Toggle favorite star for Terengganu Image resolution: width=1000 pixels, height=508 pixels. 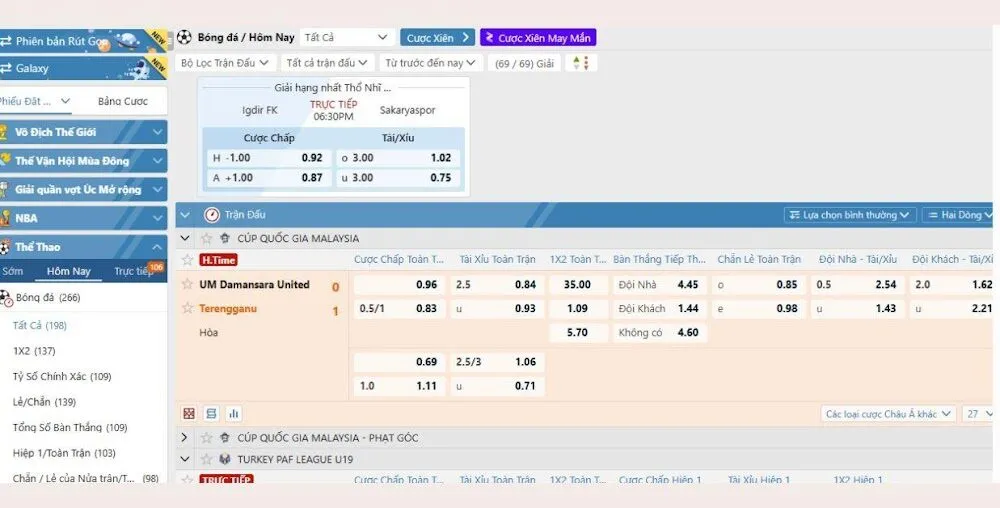(186, 308)
